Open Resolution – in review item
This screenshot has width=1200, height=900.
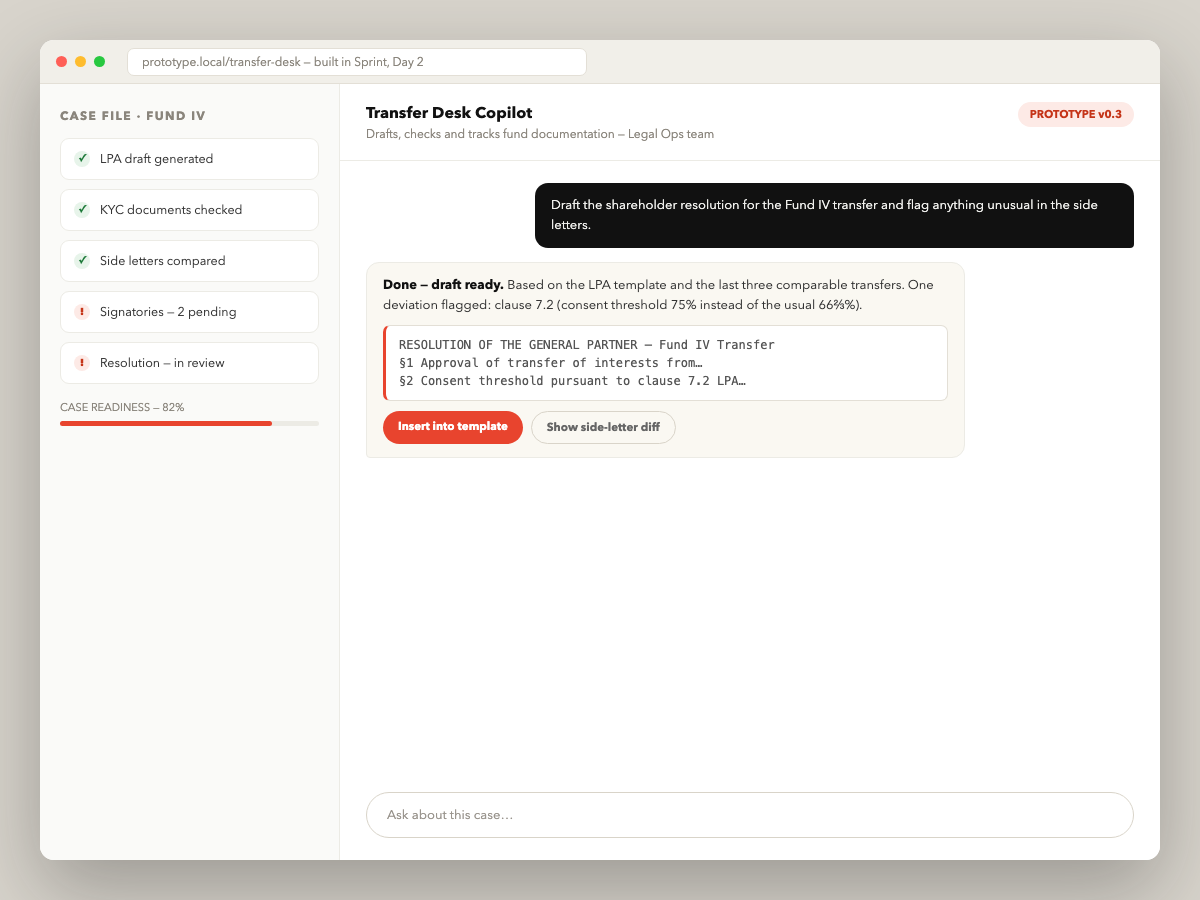point(189,363)
